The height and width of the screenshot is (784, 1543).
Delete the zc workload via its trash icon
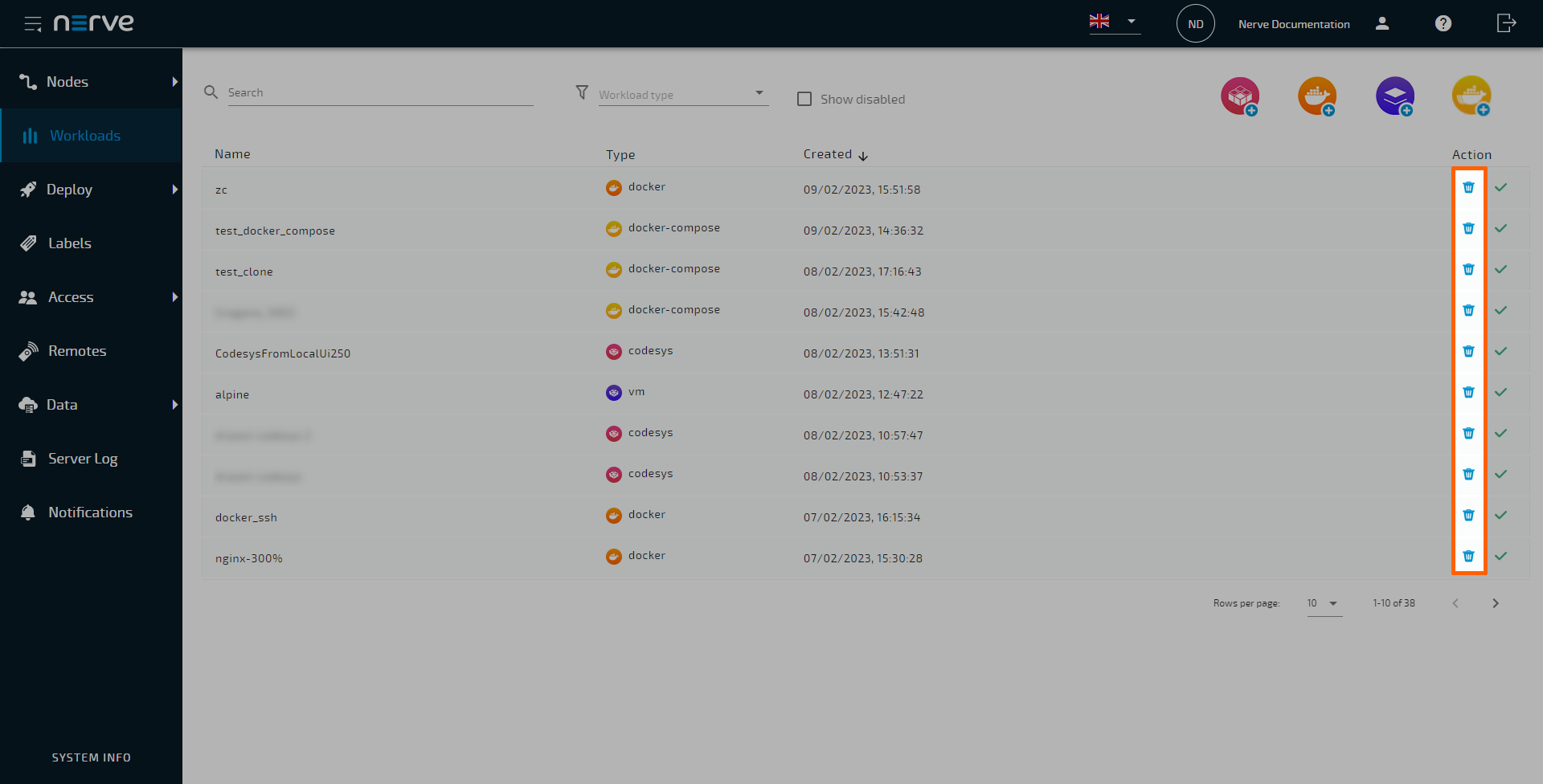(1468, 186)
